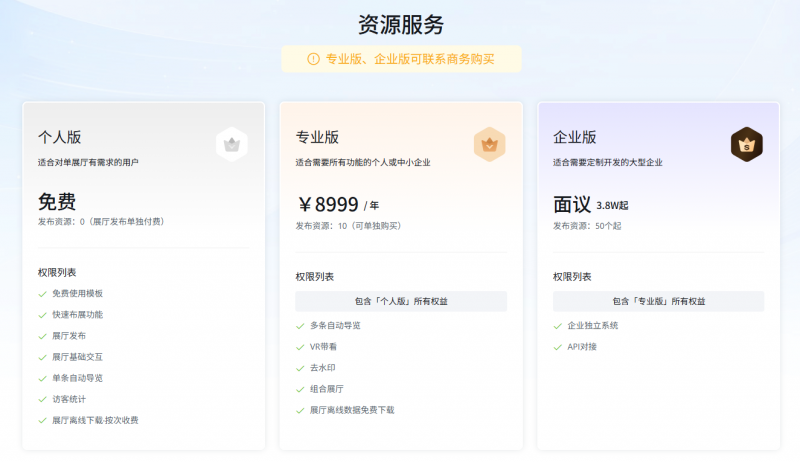800x462 pixels.
Task: Click the checkmark beside 展厅基础交互
Action: point(42,357)
